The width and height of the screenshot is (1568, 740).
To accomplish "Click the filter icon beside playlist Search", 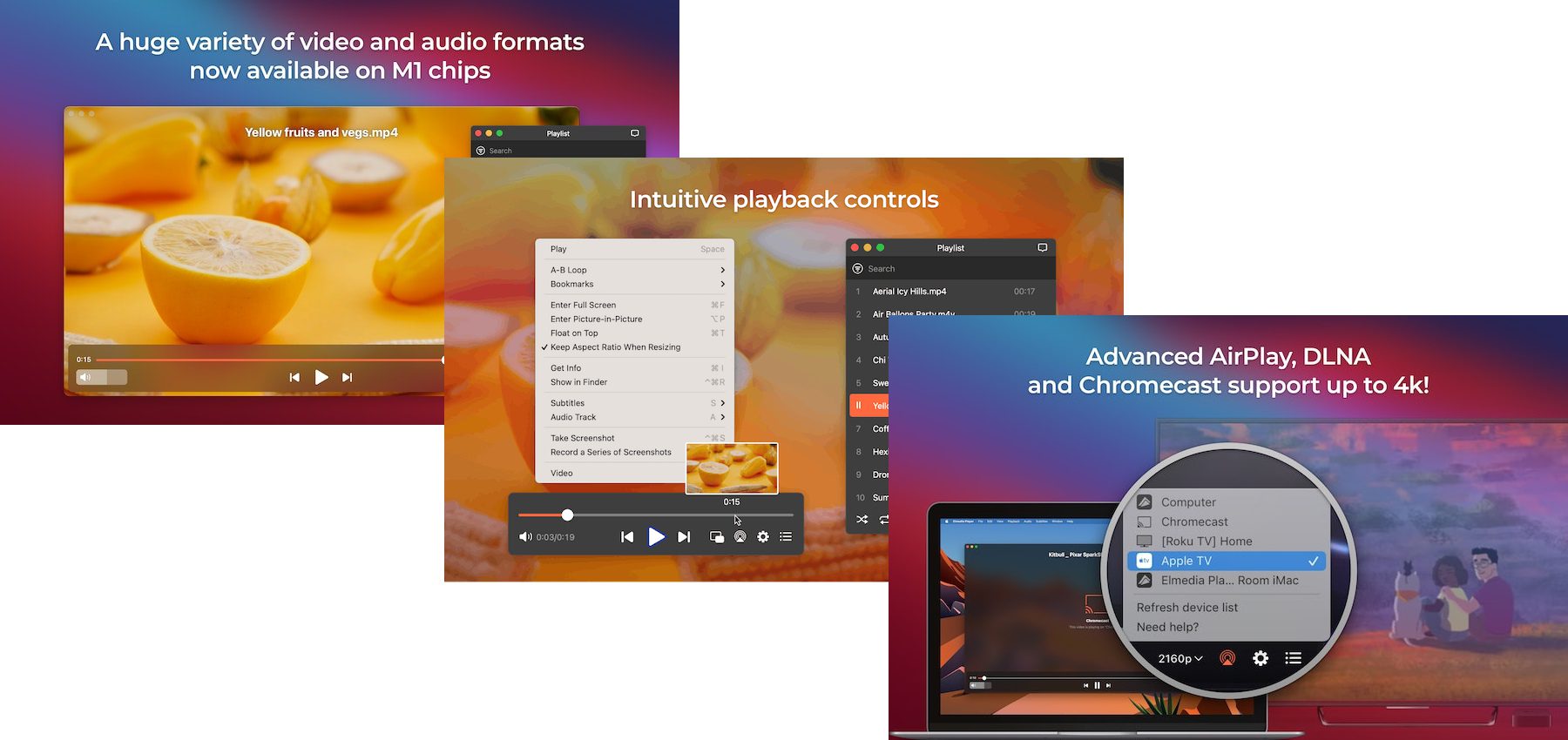I will coord(857,269).
